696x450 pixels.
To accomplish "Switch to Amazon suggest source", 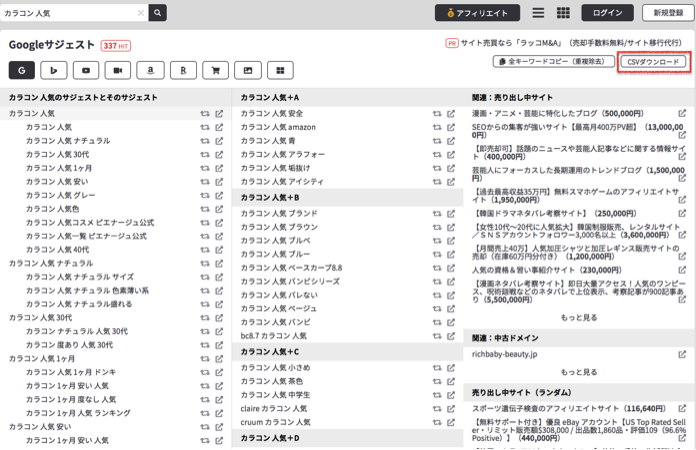I will tap(150, 70).
